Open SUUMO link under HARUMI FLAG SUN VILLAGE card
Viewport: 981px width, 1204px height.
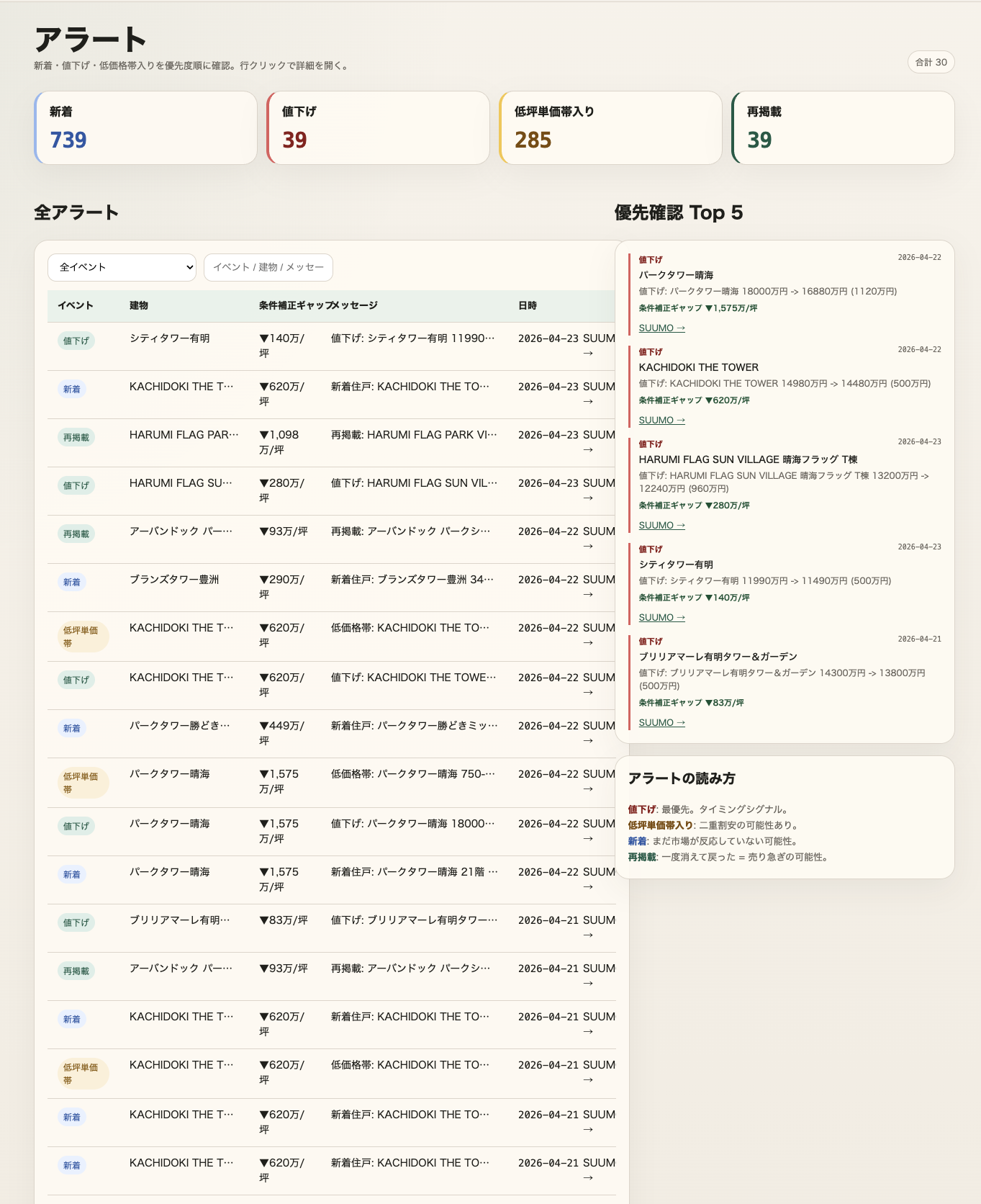tap(661, 526)
